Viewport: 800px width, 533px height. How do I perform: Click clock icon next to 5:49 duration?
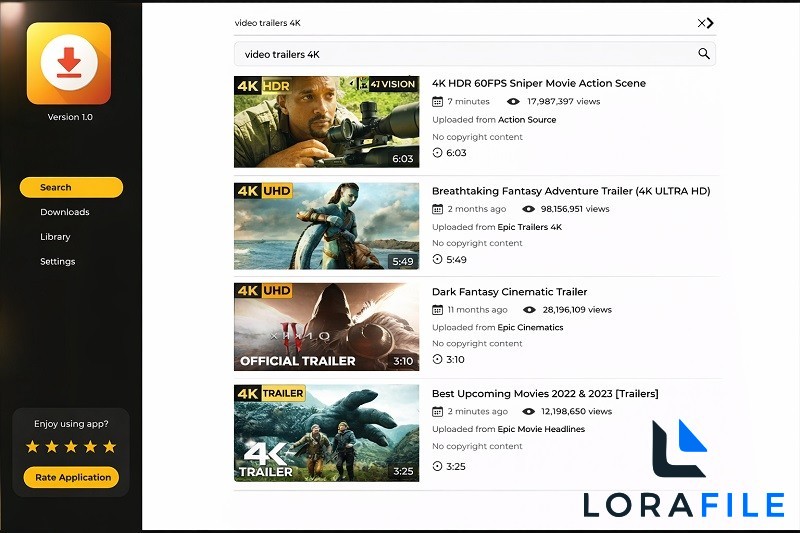point(437,259)
